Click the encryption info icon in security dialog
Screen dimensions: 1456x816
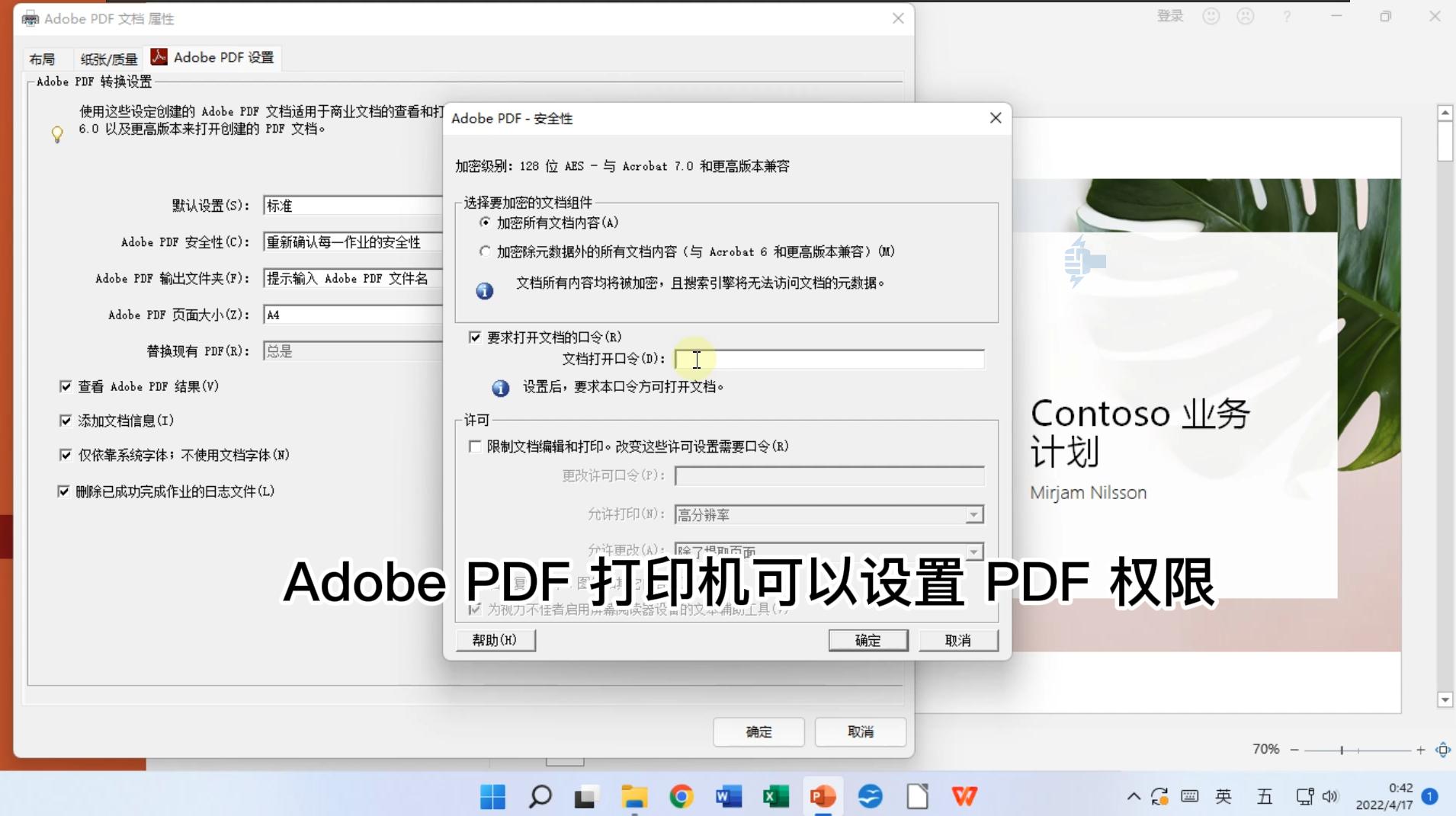[x=484, y=290]
